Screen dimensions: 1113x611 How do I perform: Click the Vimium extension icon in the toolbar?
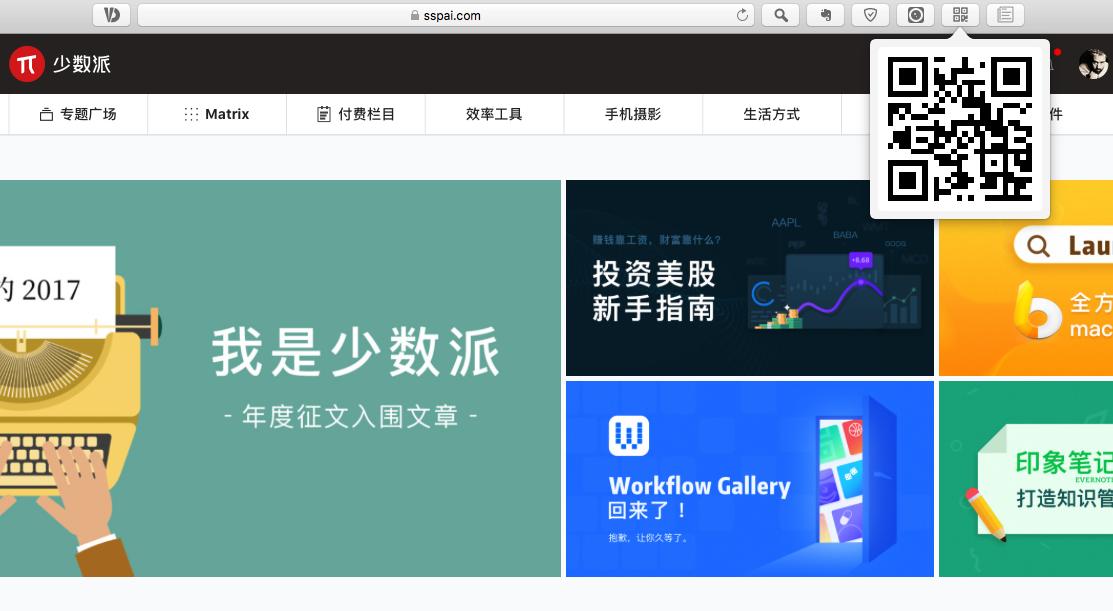111,15
